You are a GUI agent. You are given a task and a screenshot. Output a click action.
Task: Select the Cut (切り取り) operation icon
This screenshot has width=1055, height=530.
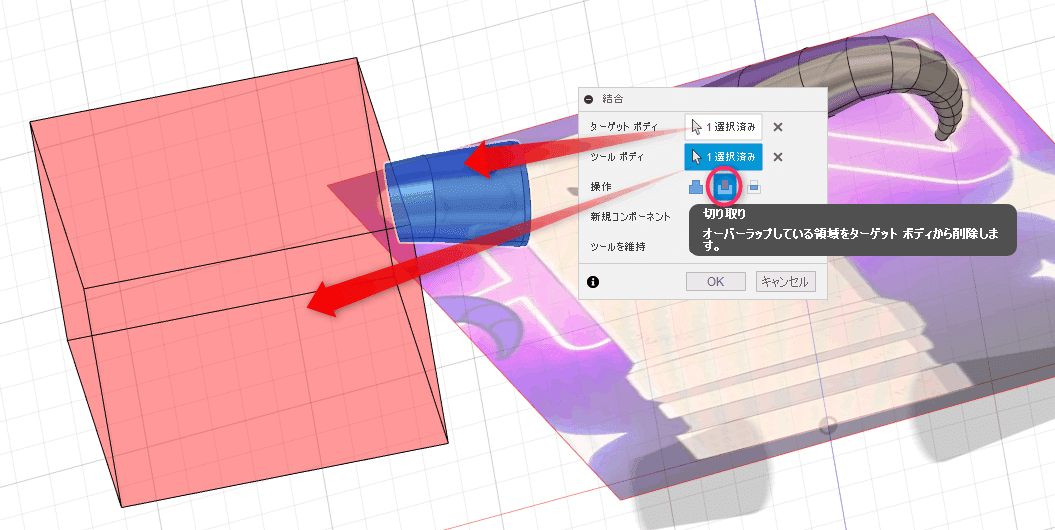point(724,187)
